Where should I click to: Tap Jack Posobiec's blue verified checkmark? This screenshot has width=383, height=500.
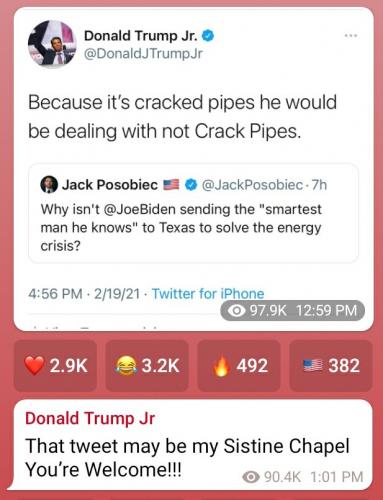191,184
